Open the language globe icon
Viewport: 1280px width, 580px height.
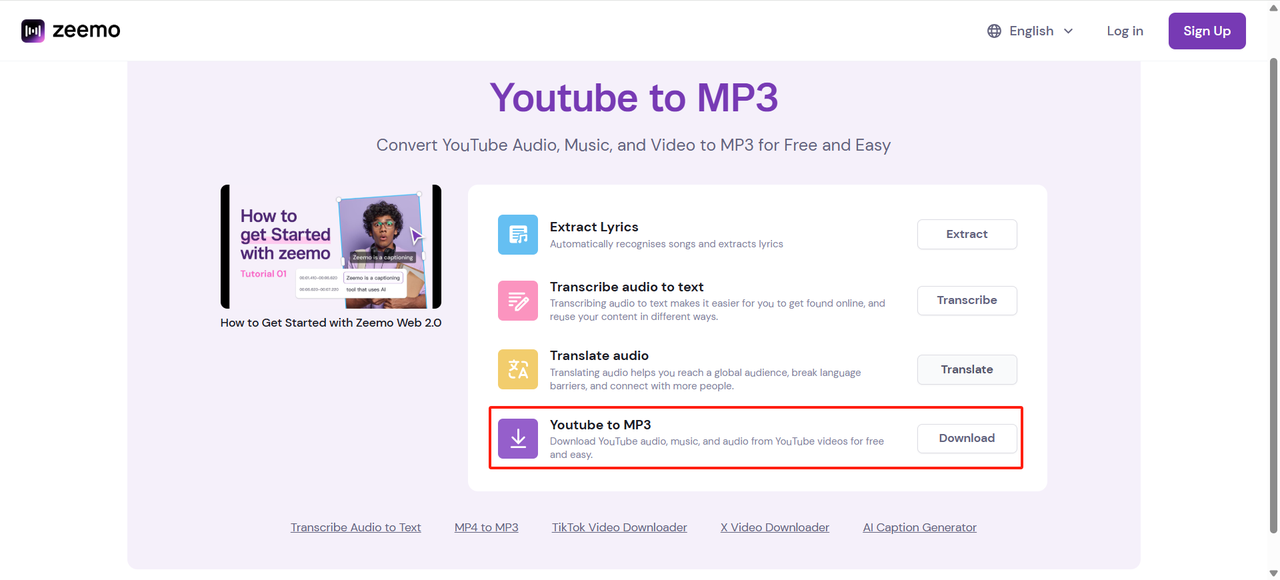tap(994, 30)
